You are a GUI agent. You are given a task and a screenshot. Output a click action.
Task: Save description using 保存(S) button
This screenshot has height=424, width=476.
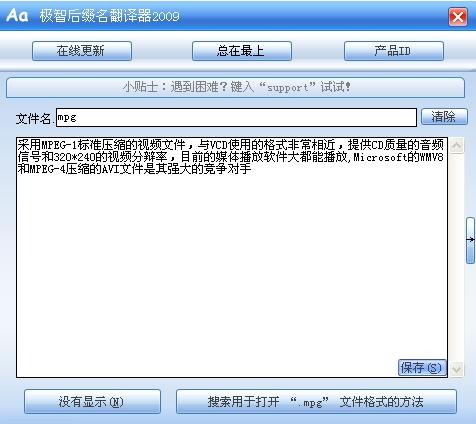tap(422, 368)
